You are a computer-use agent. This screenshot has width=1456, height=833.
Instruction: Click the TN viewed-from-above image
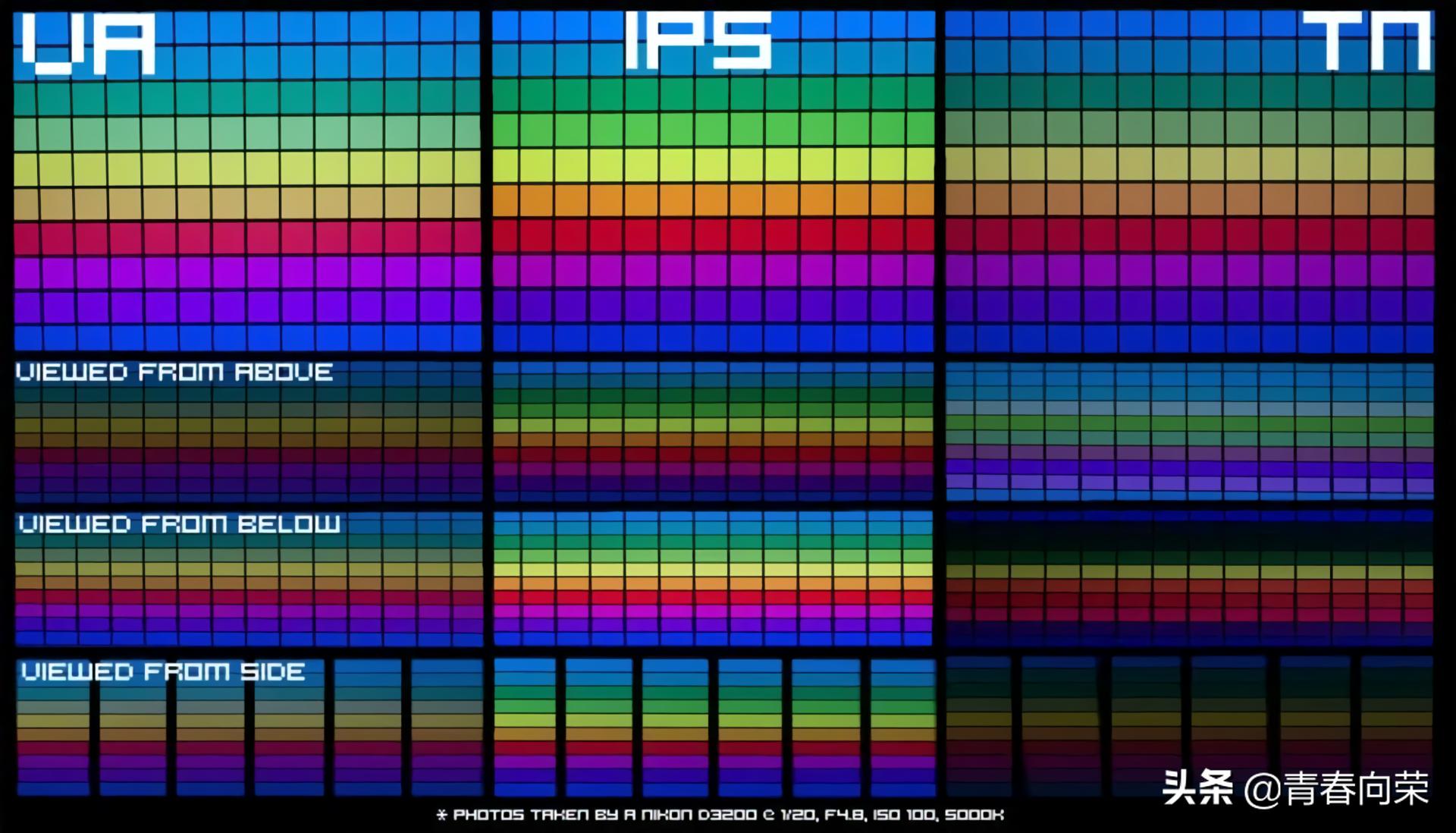tap(1189, 431)
